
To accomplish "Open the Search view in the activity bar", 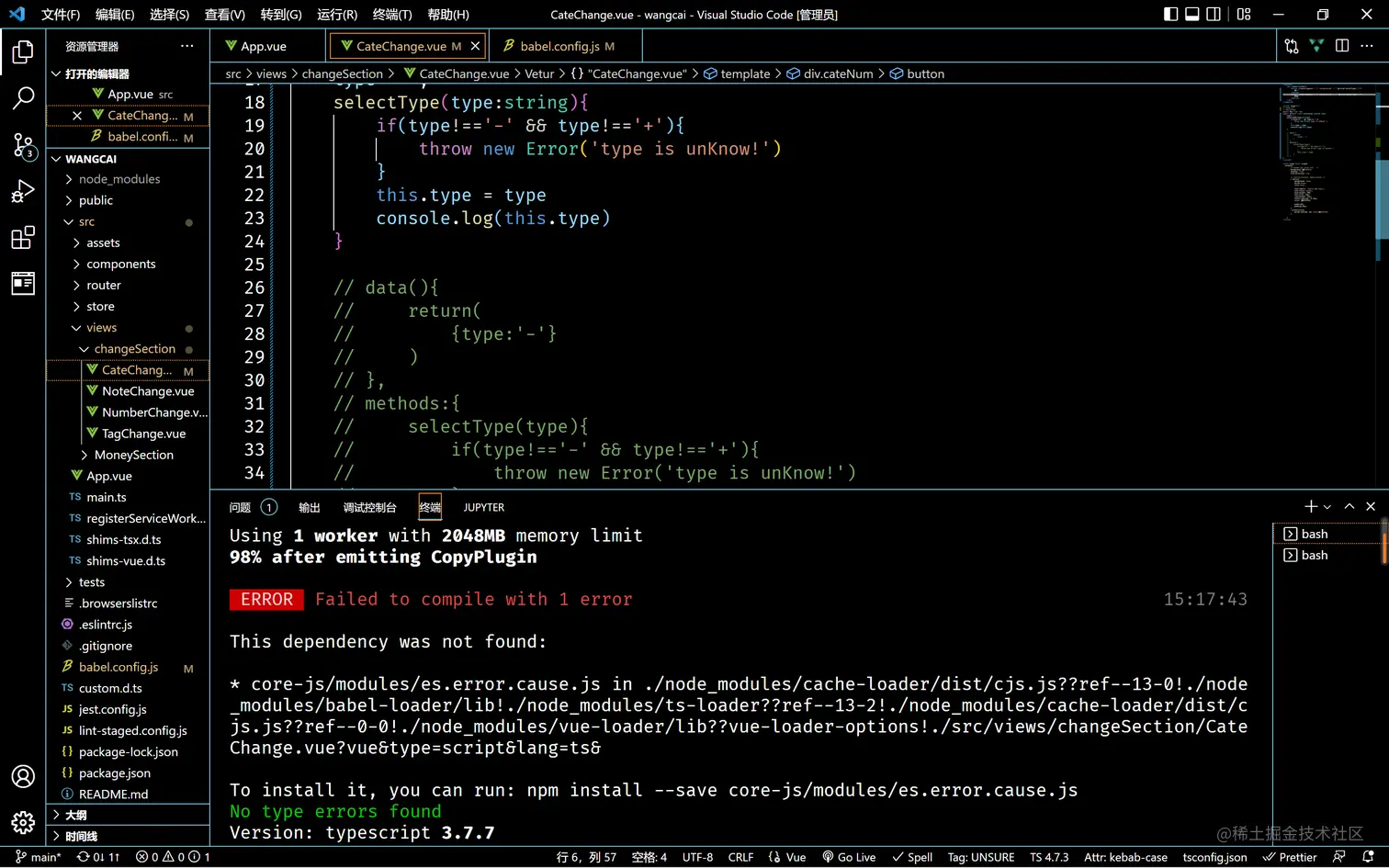I will [x=23, y=98].
